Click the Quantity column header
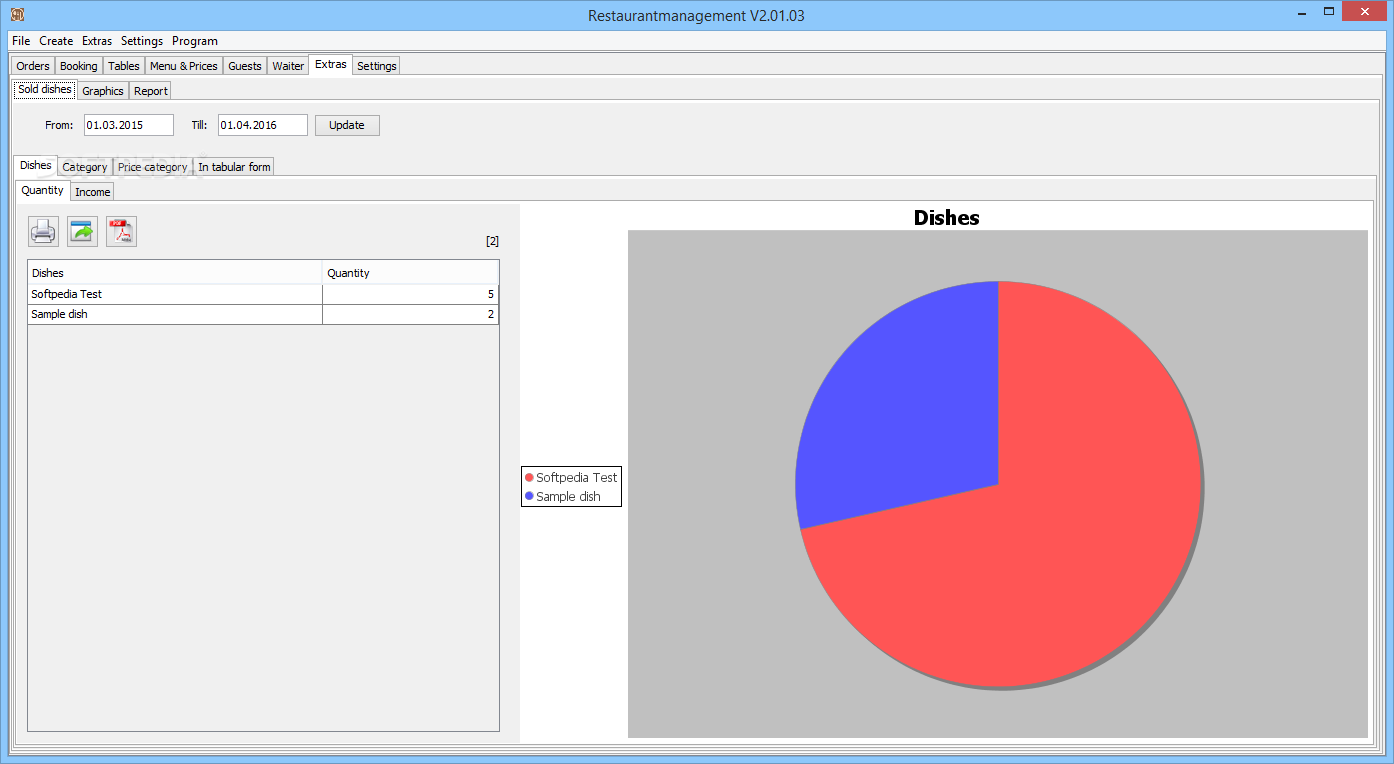The width and height of the screenshot is (1394, 764). 410,273
